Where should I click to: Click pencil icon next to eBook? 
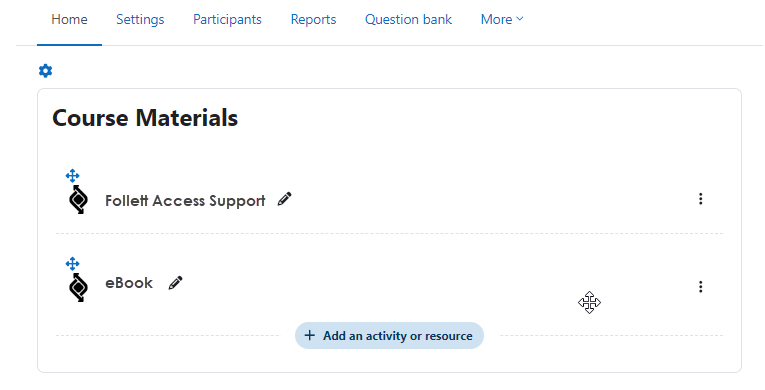(x=176, y=283)
